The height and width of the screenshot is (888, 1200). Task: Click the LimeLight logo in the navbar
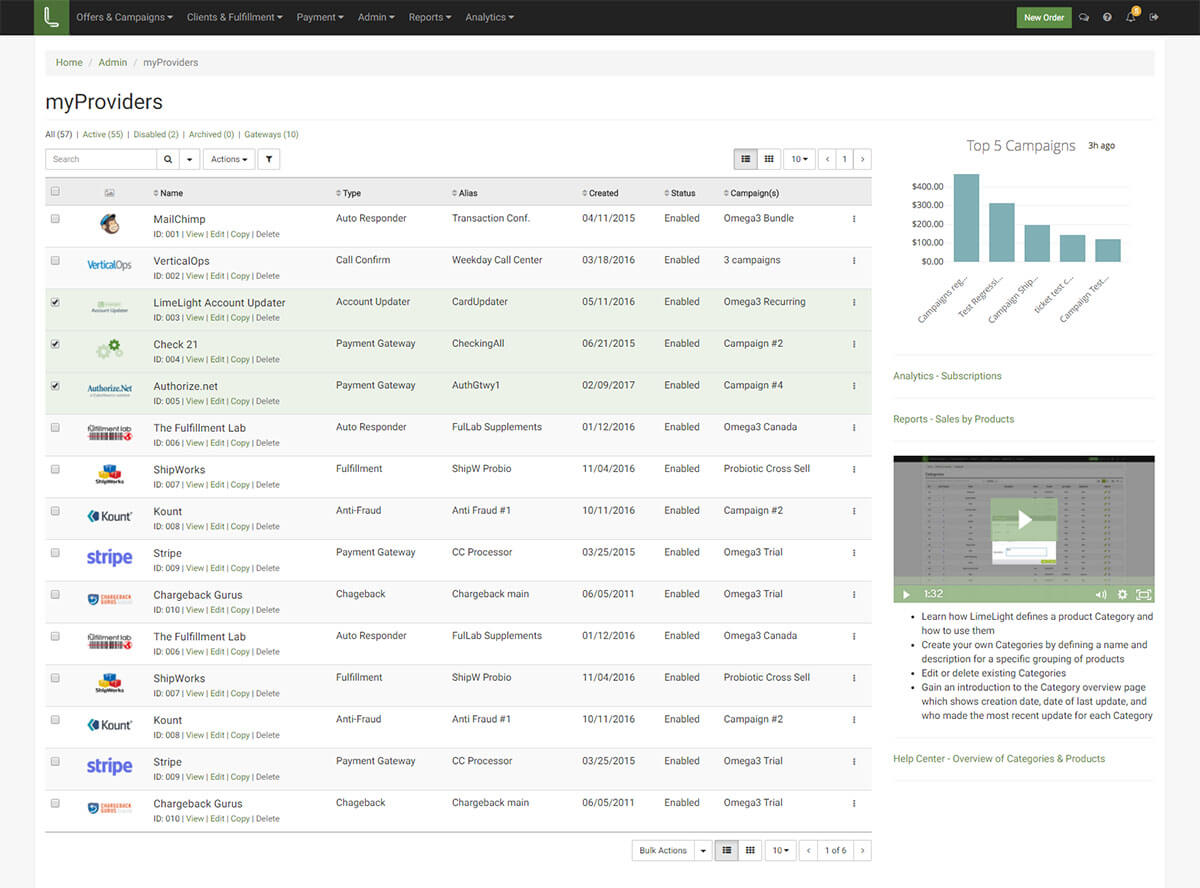coord(51,17)
